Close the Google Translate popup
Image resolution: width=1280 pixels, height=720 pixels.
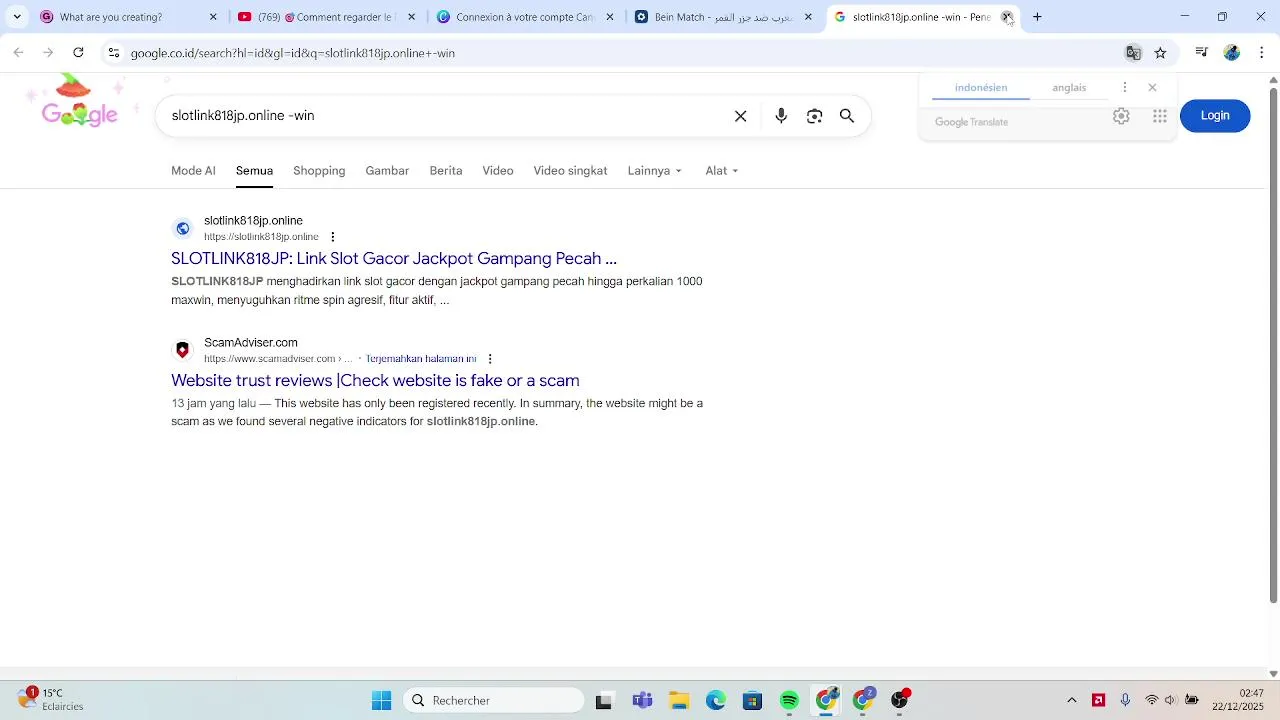(1152, 88)
